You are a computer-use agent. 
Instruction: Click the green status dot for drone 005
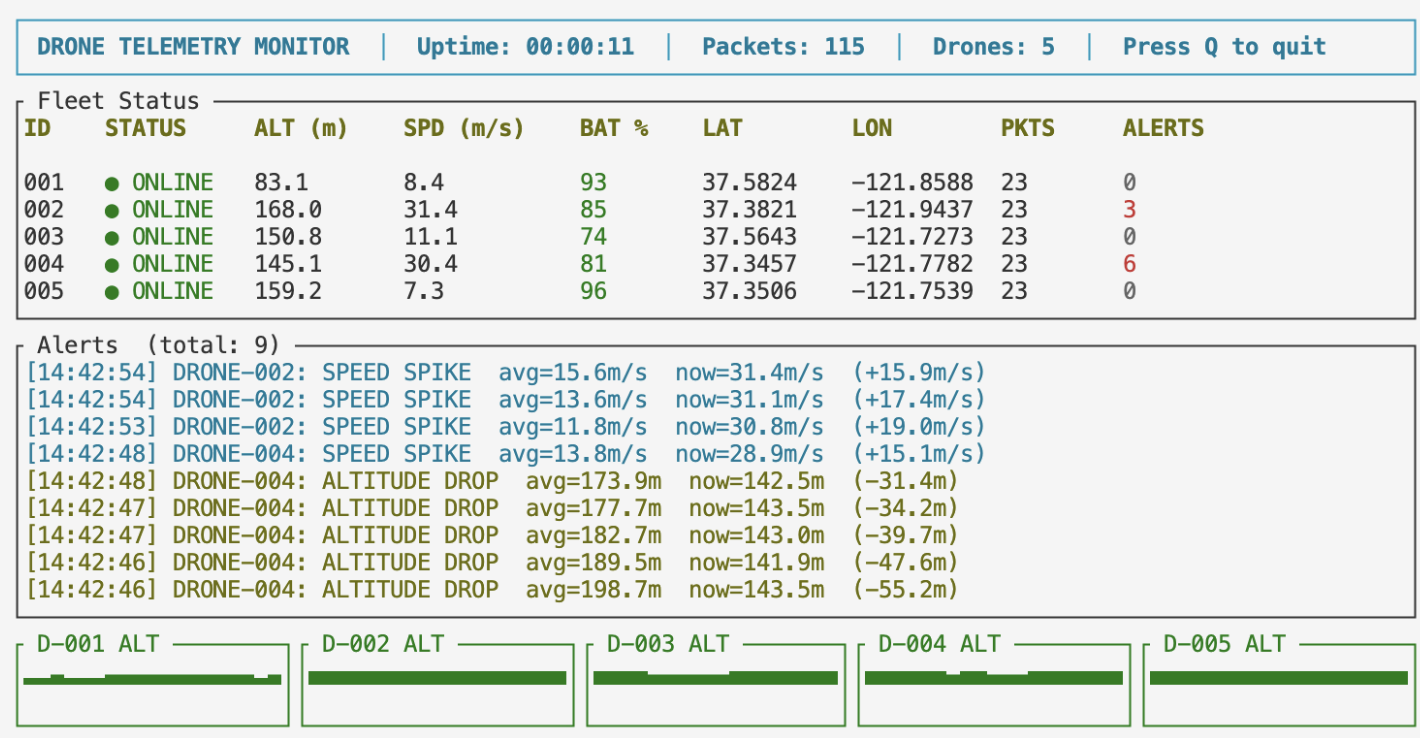coord(112,292)
